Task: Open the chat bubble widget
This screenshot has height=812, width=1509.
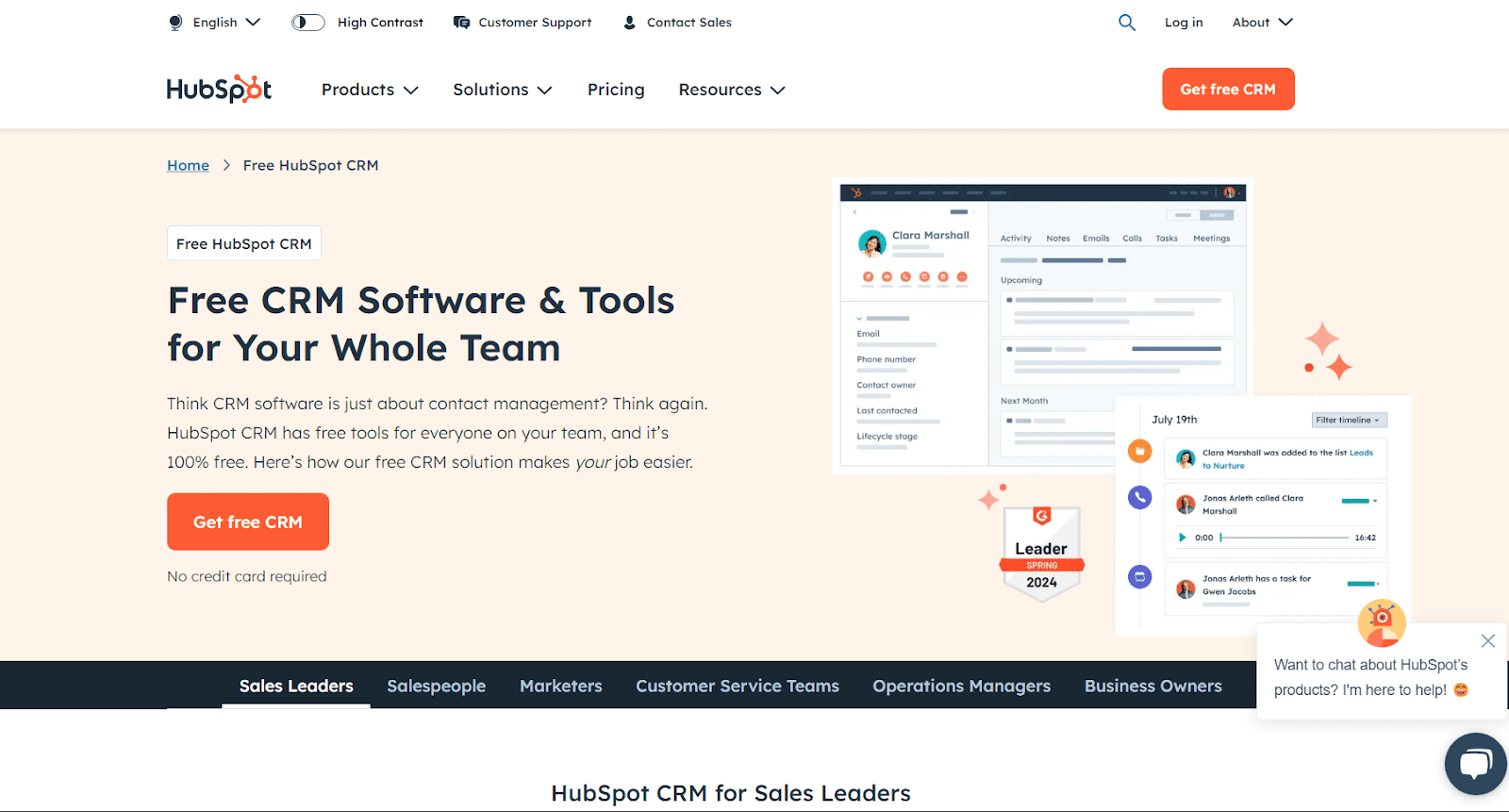Action: [x=1475, y=763]
